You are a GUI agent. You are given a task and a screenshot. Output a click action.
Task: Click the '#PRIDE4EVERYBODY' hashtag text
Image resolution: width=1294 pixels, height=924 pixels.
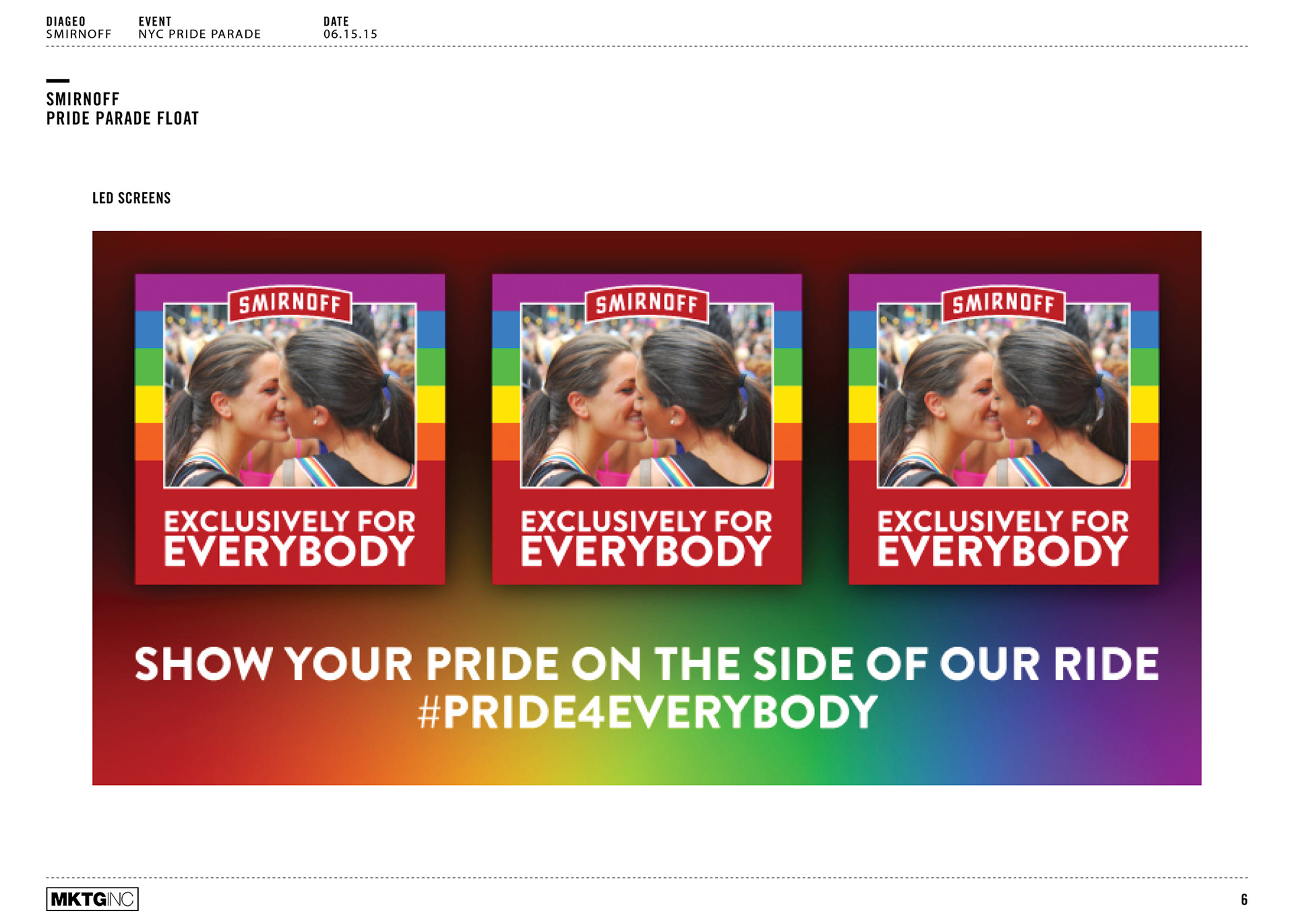[x=647, y=712]
